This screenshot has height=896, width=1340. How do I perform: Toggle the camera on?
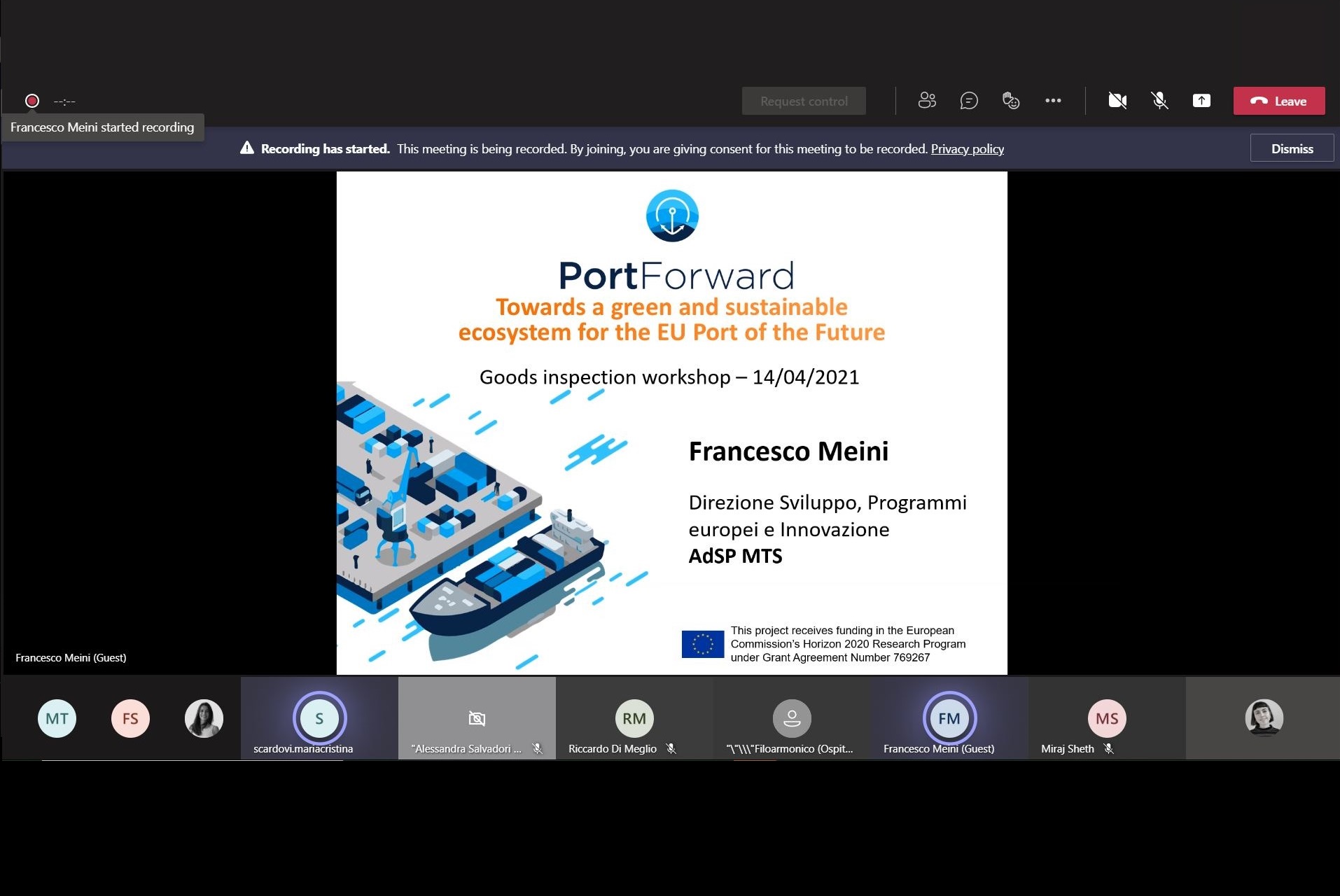(1117, 101)
